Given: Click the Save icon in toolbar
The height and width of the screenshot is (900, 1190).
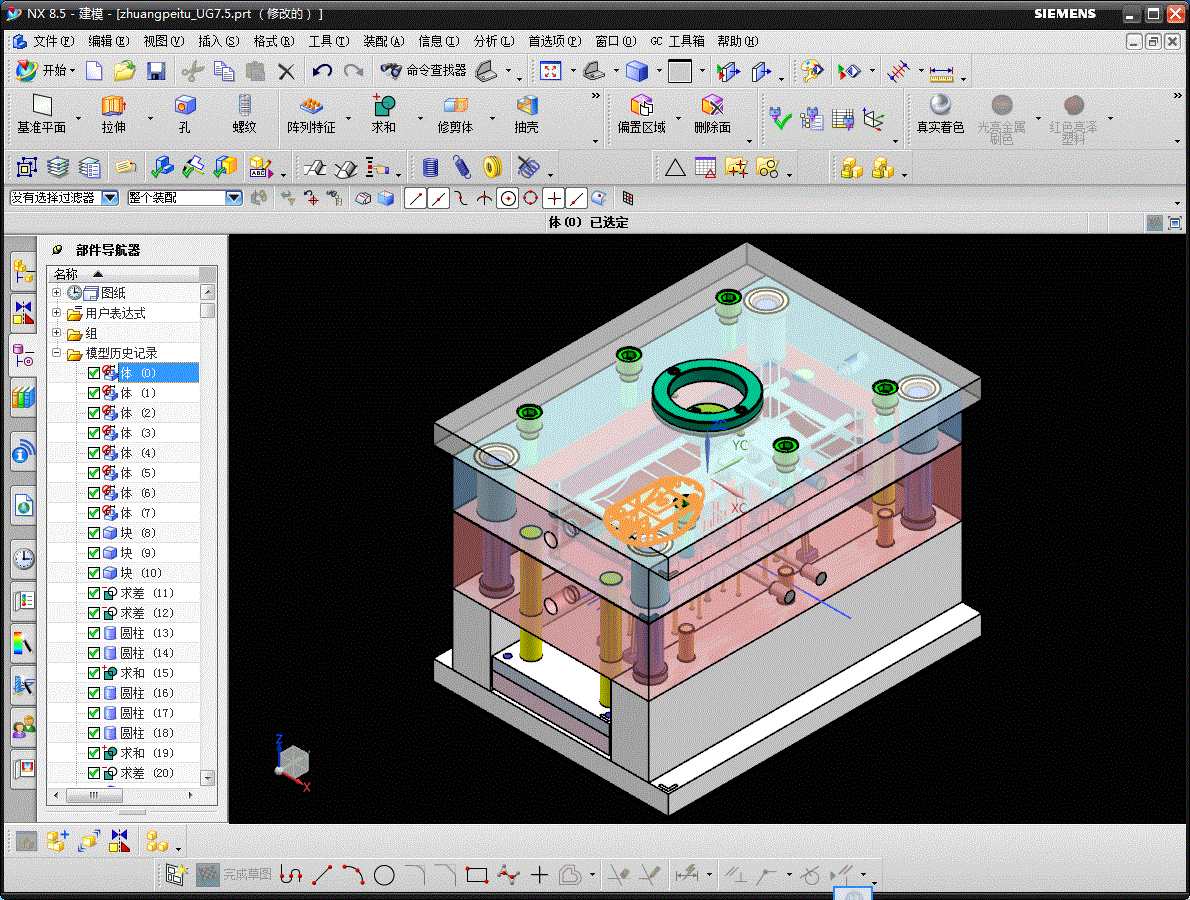Looking at the screenshot, I should [156, 71].
